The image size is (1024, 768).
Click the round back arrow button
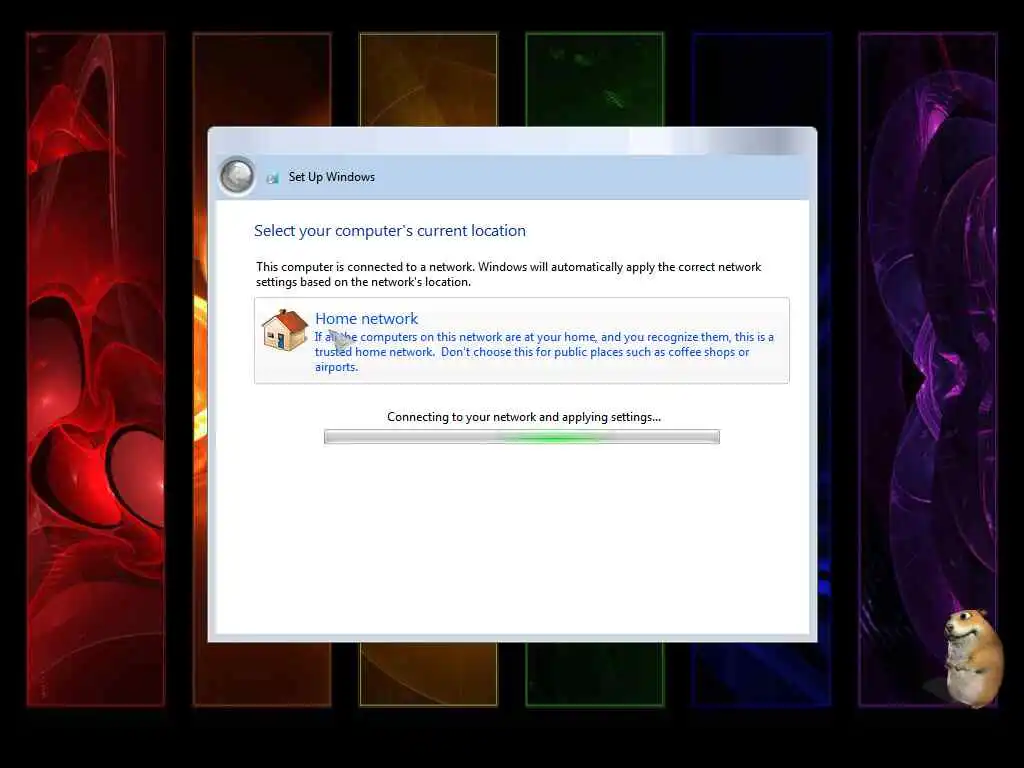point(237,176)
